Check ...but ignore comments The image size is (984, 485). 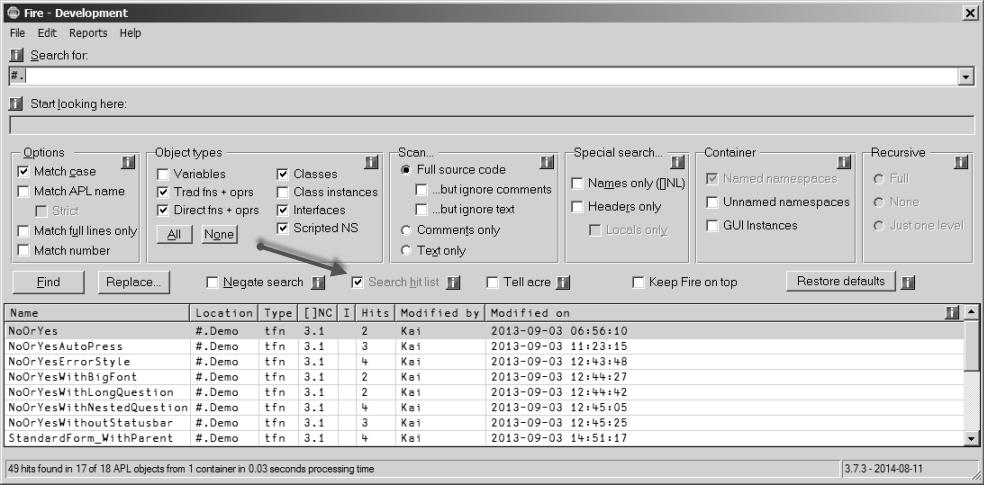pos(421,189)
